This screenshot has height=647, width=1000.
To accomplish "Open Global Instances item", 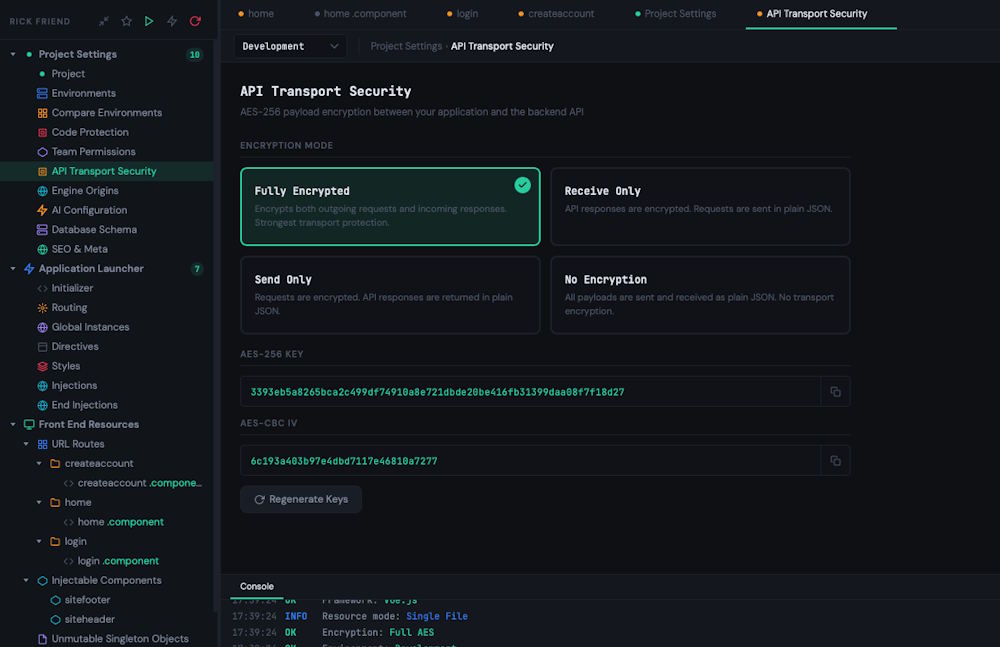I will [90, 327].
